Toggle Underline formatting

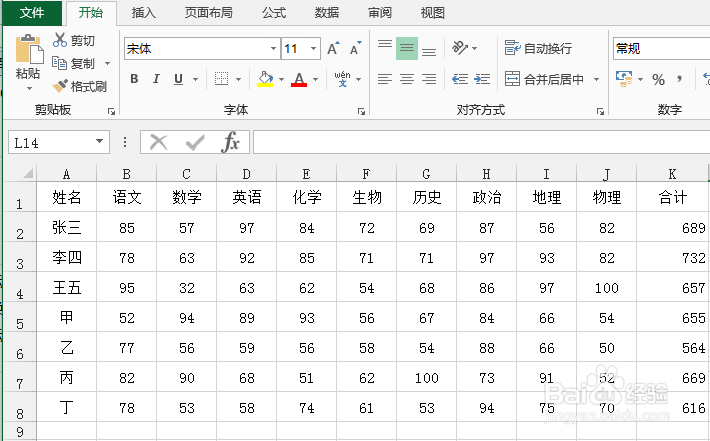pyautogui.click(x=178, y=79)
